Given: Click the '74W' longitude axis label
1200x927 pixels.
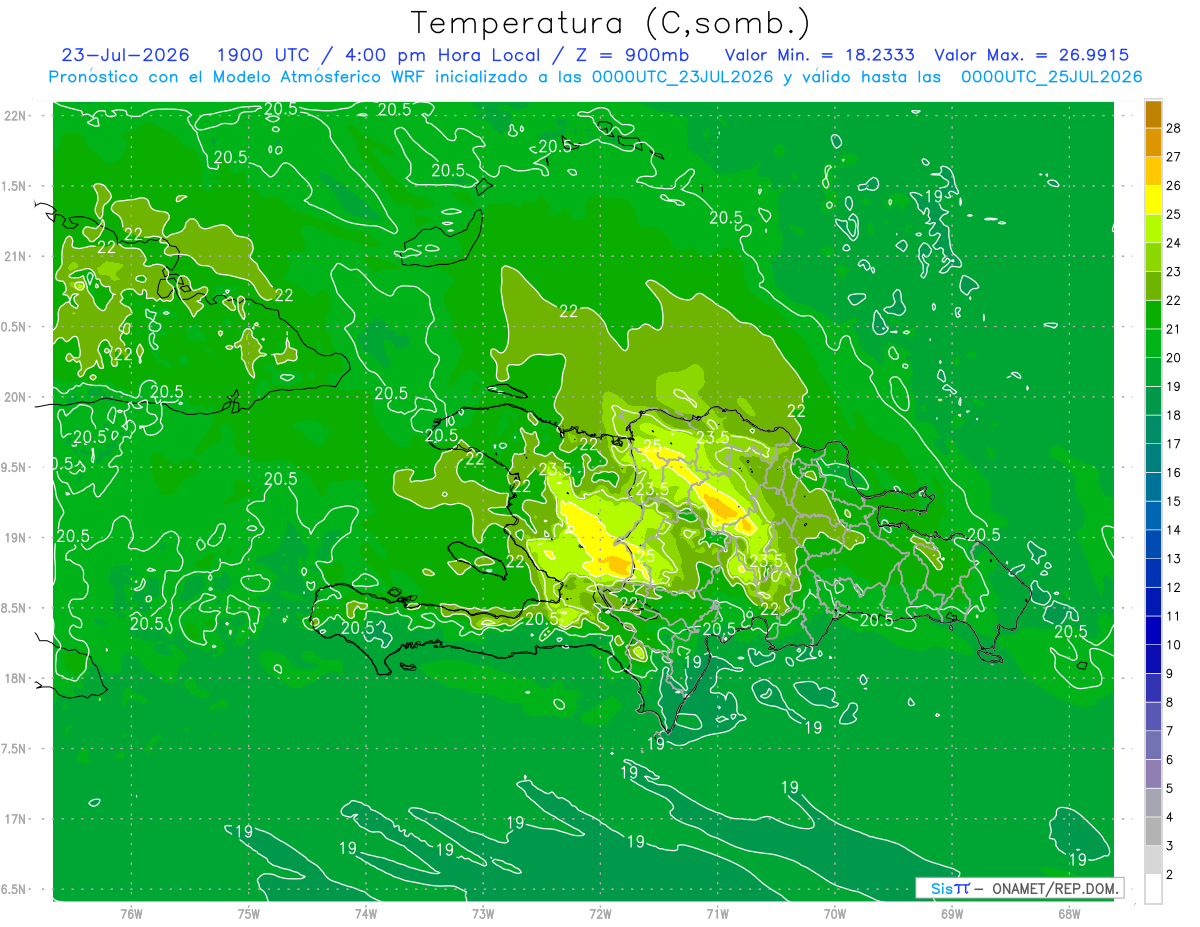Looking at the screenshot, I should pyautogui.click(x=366, y=913).
